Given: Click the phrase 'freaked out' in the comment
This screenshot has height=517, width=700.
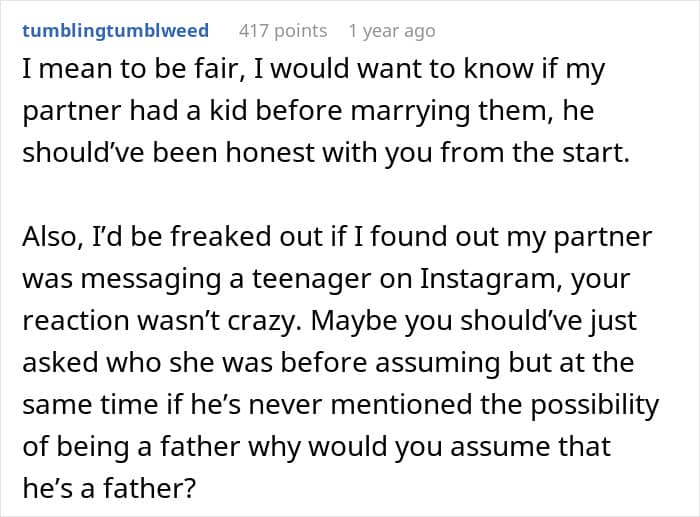Looking at the screenshot, I should point(247,236).
